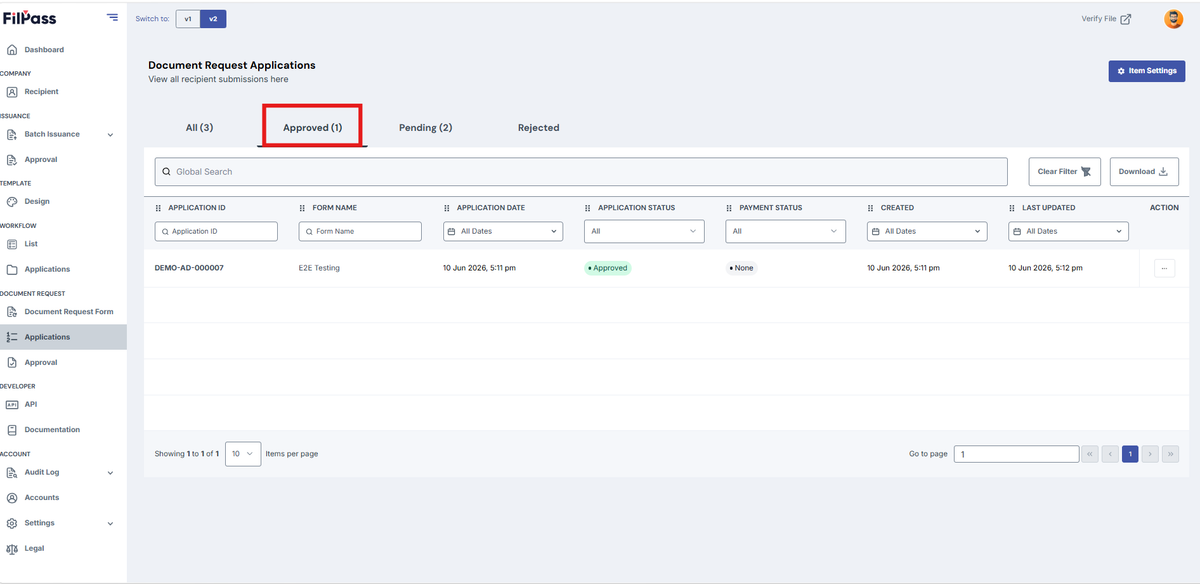Screen dimensions: 1200x584
Task: Click the Verify File external link icon
Action: [1126, 19]
